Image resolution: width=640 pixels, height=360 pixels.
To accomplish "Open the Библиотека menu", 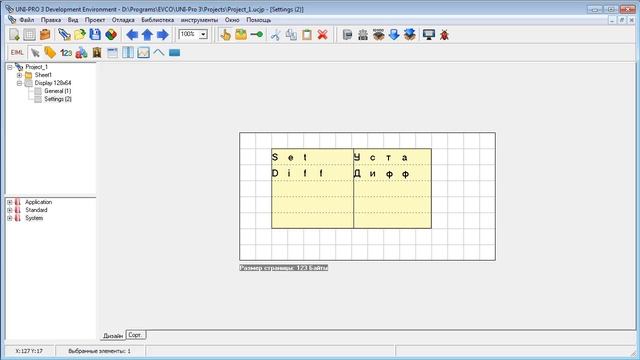I will coord(158,20).
